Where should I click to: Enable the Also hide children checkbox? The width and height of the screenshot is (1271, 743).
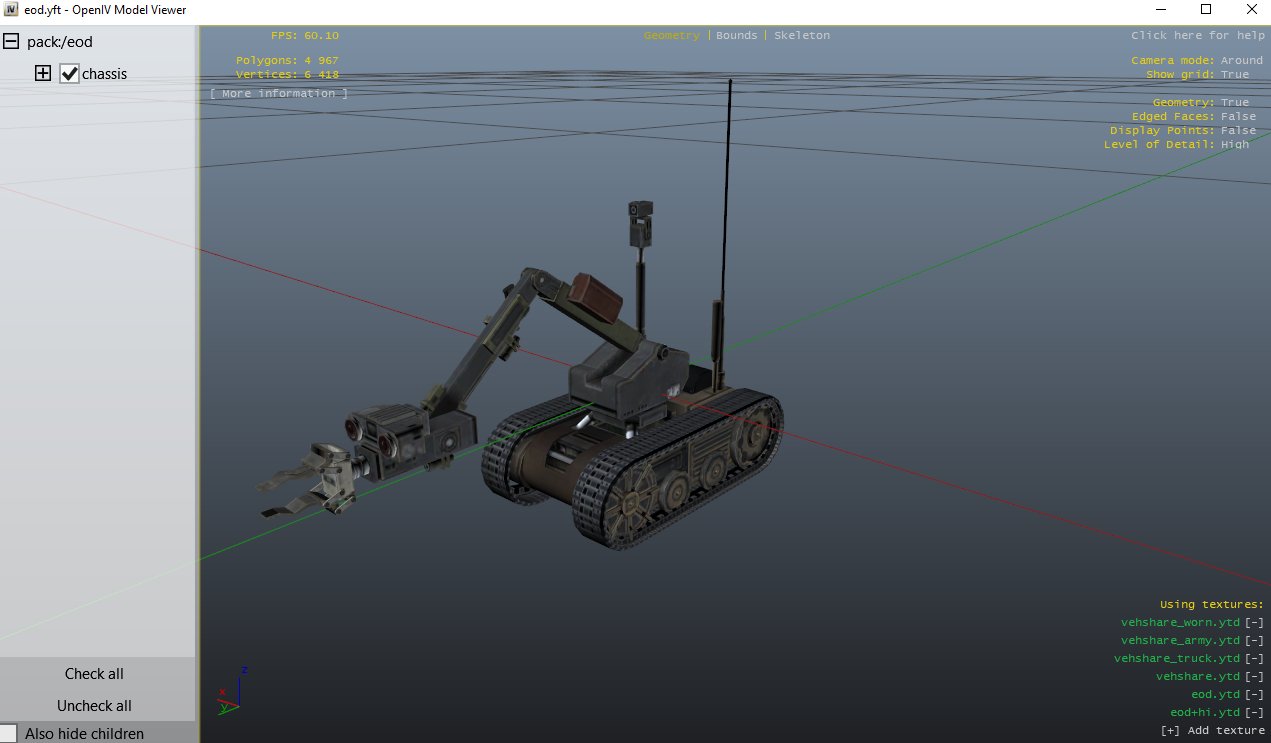[x=8, y=733]
